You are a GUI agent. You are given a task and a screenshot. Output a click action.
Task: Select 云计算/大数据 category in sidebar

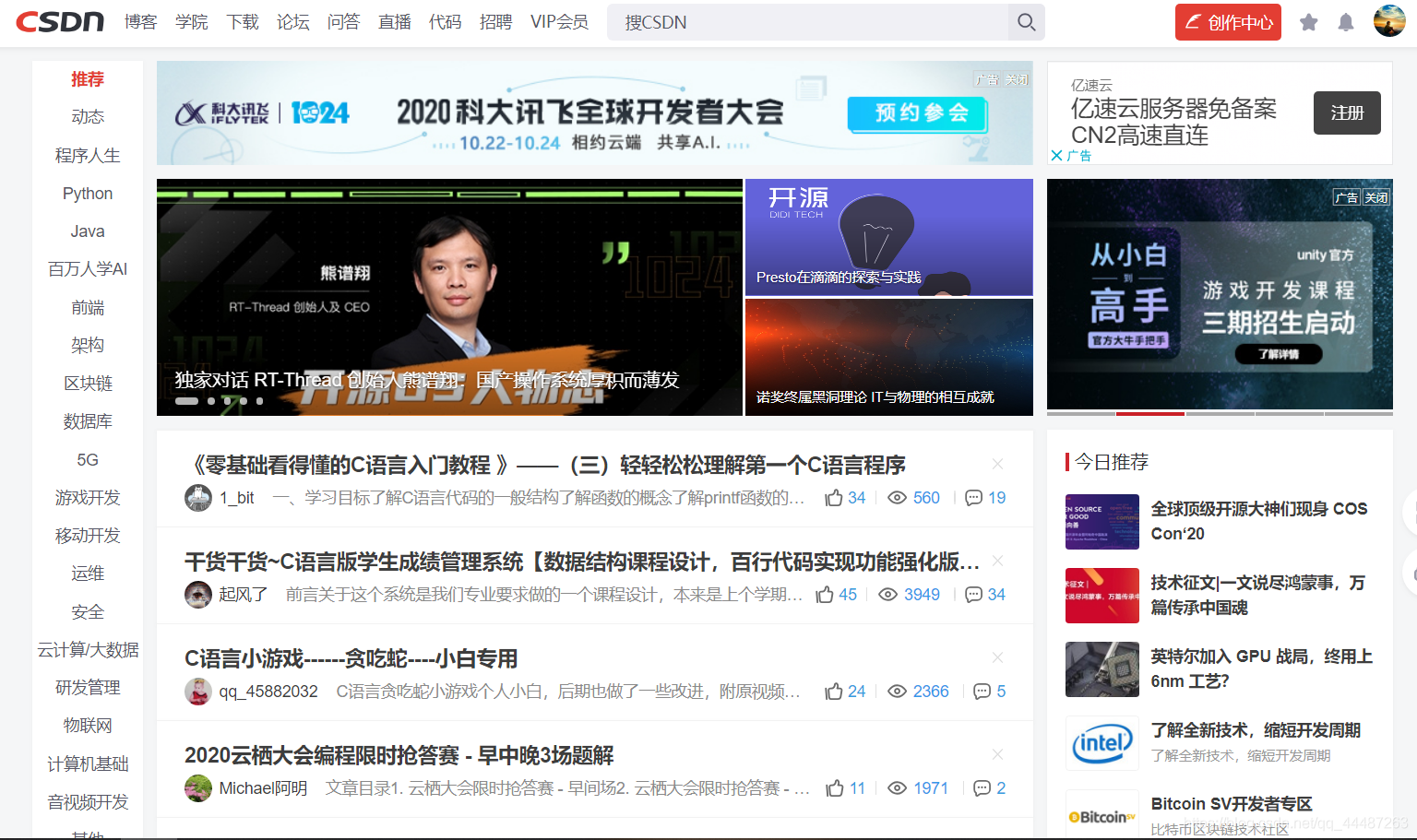pyautogui.click(x=88, y=650)
